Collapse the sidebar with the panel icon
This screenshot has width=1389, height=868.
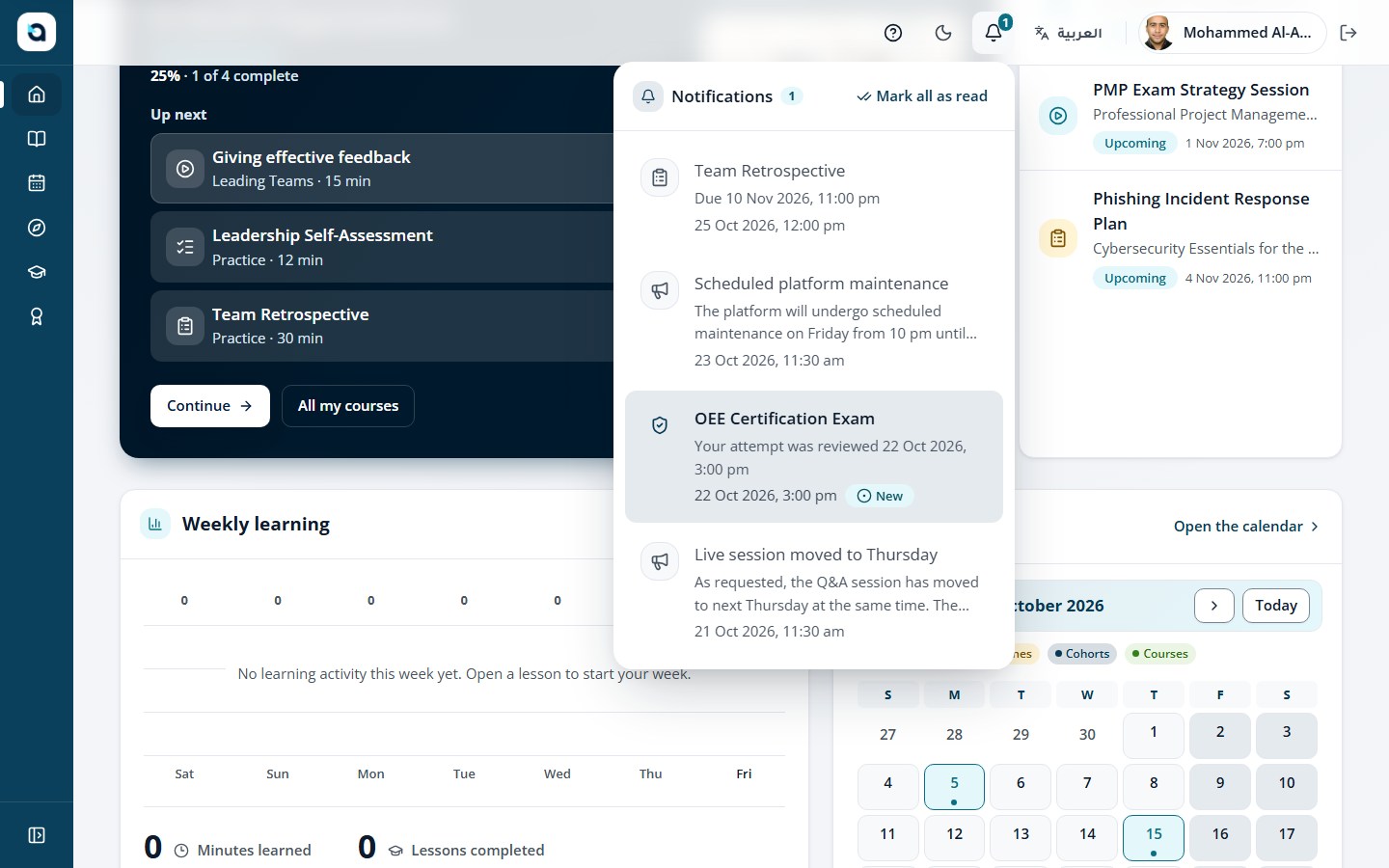pos(37,835)
